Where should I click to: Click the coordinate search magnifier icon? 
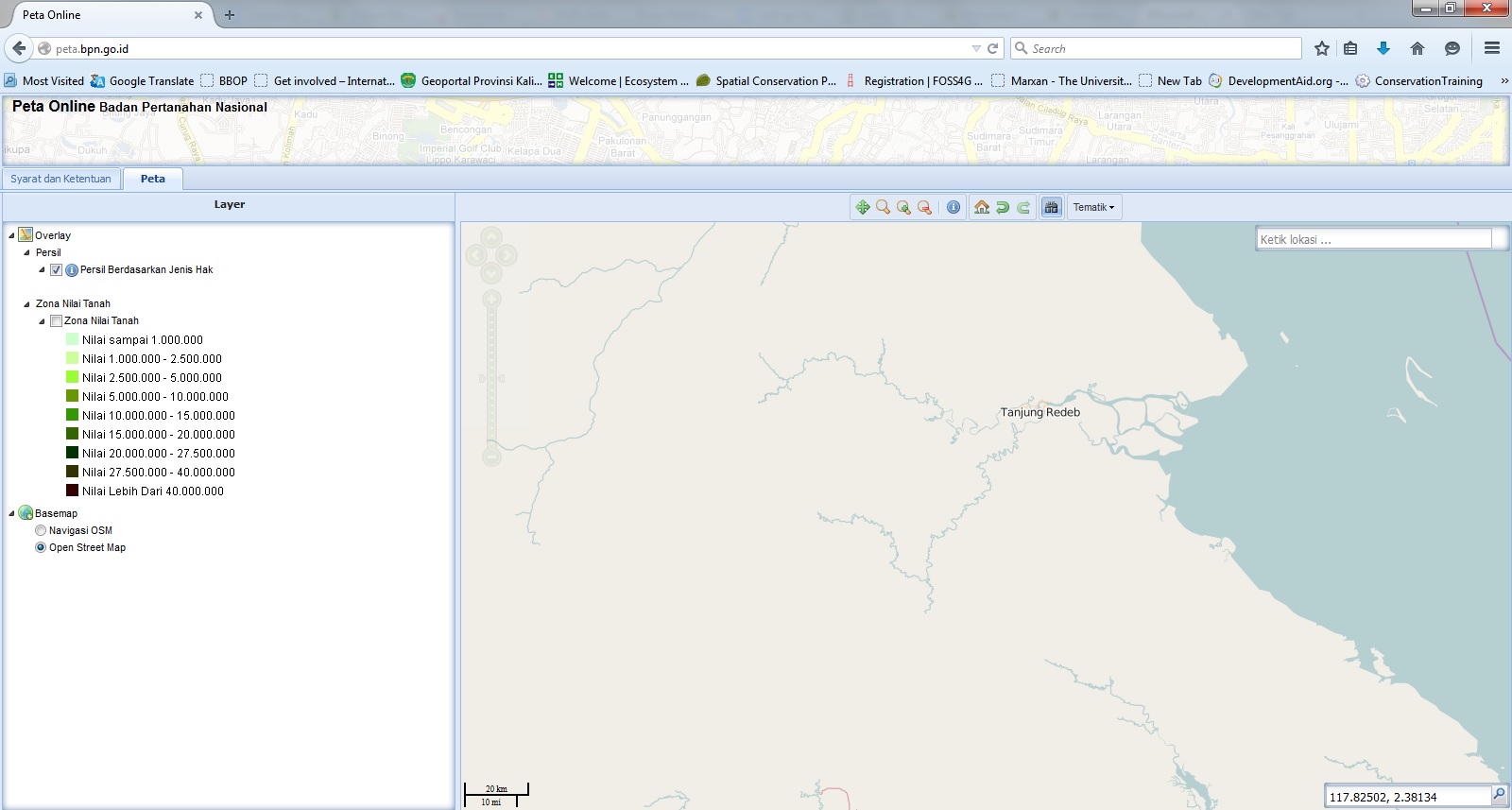pos(1499,795)
